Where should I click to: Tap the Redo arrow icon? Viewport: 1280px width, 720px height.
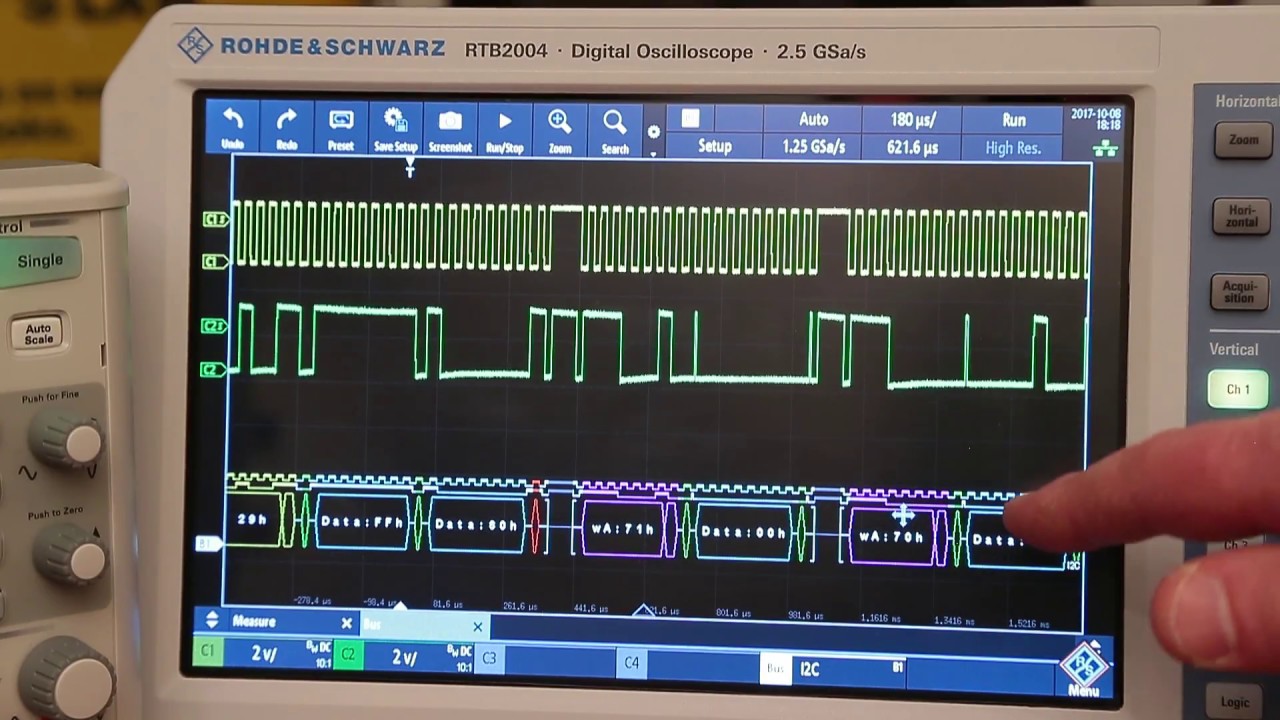(286, 120)
